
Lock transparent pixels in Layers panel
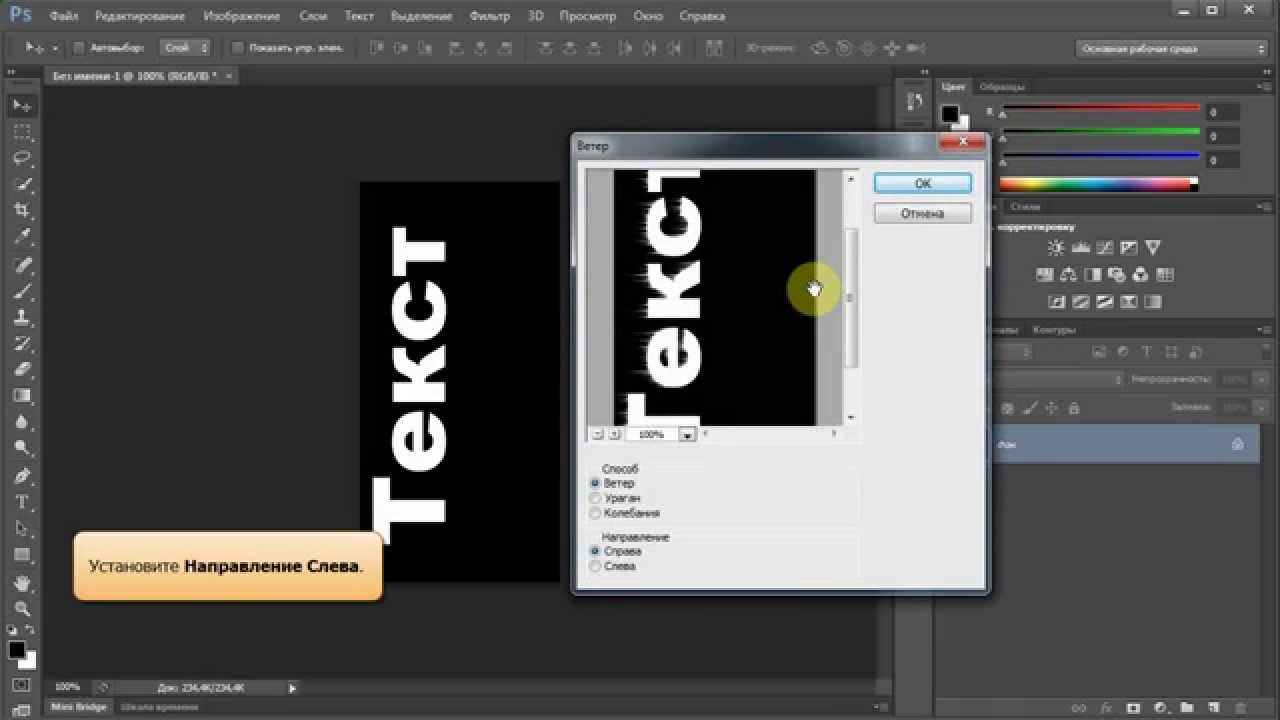coord(1007,408)
